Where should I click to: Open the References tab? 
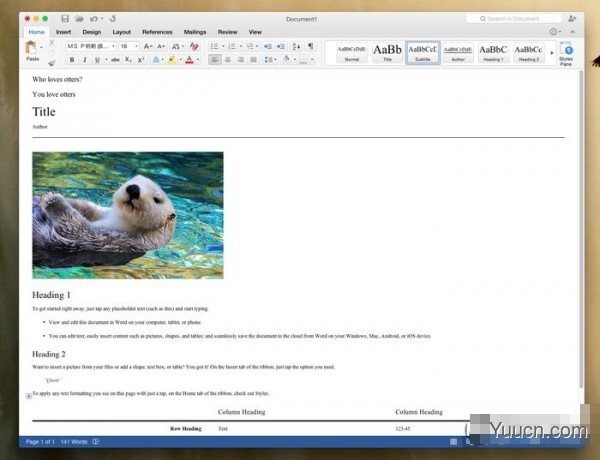tap(157, 32)
